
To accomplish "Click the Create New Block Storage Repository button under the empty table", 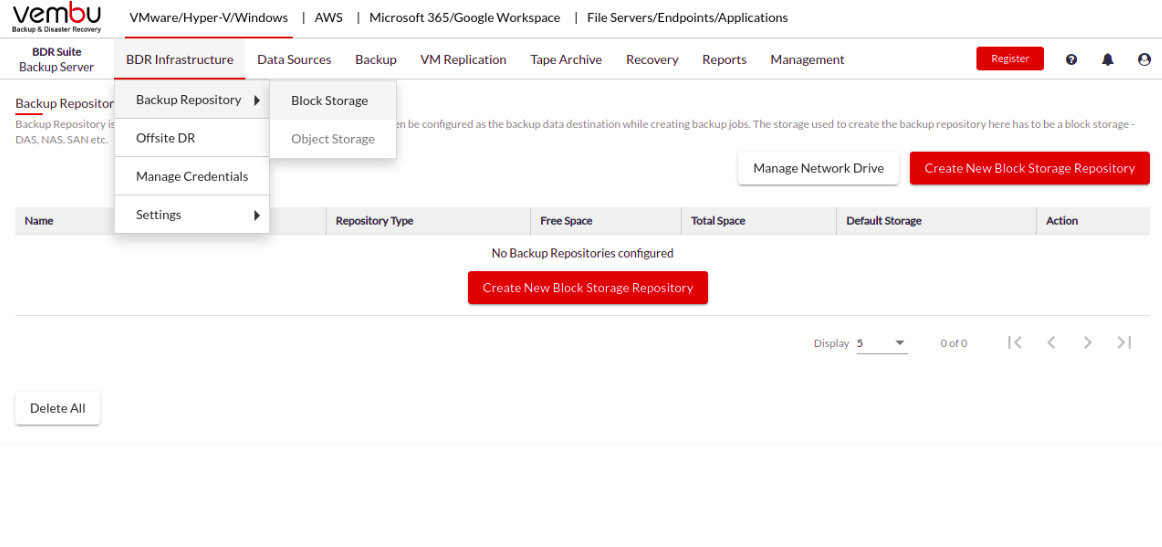I will pyautogui.click(x=588, y=288).
